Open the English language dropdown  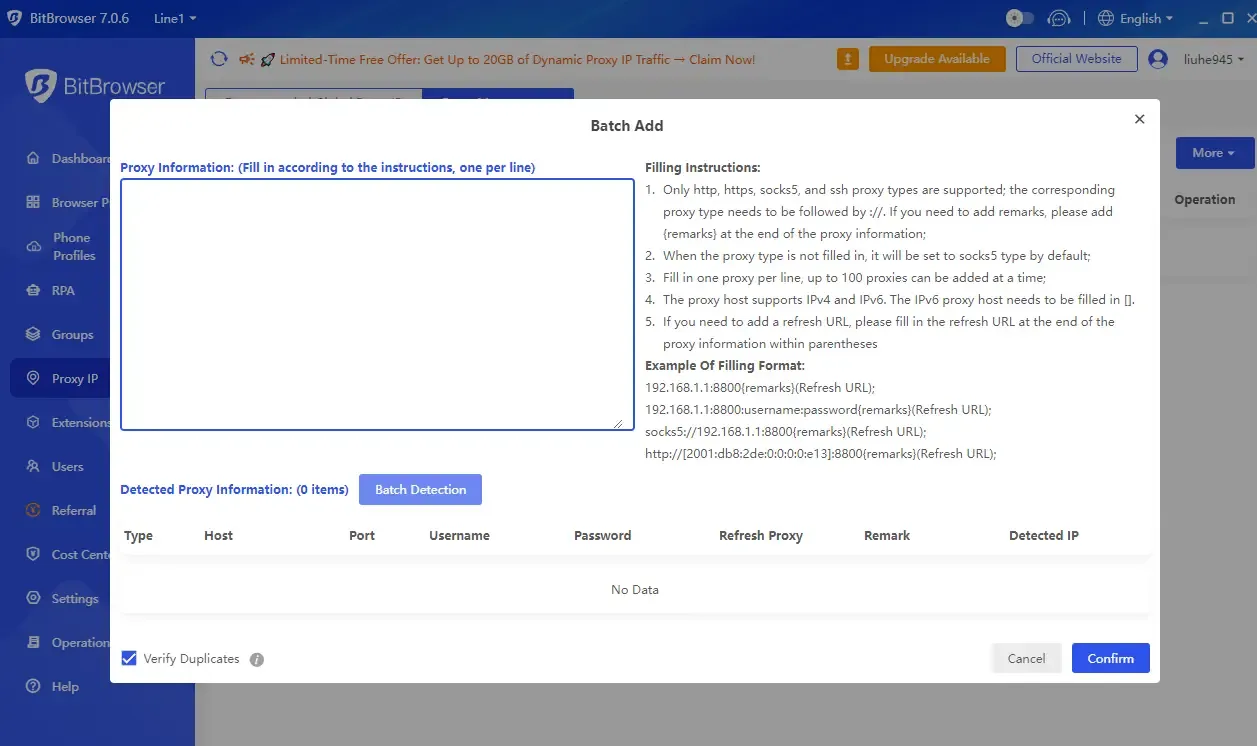pyautogui.click(x=1135, y=18)
